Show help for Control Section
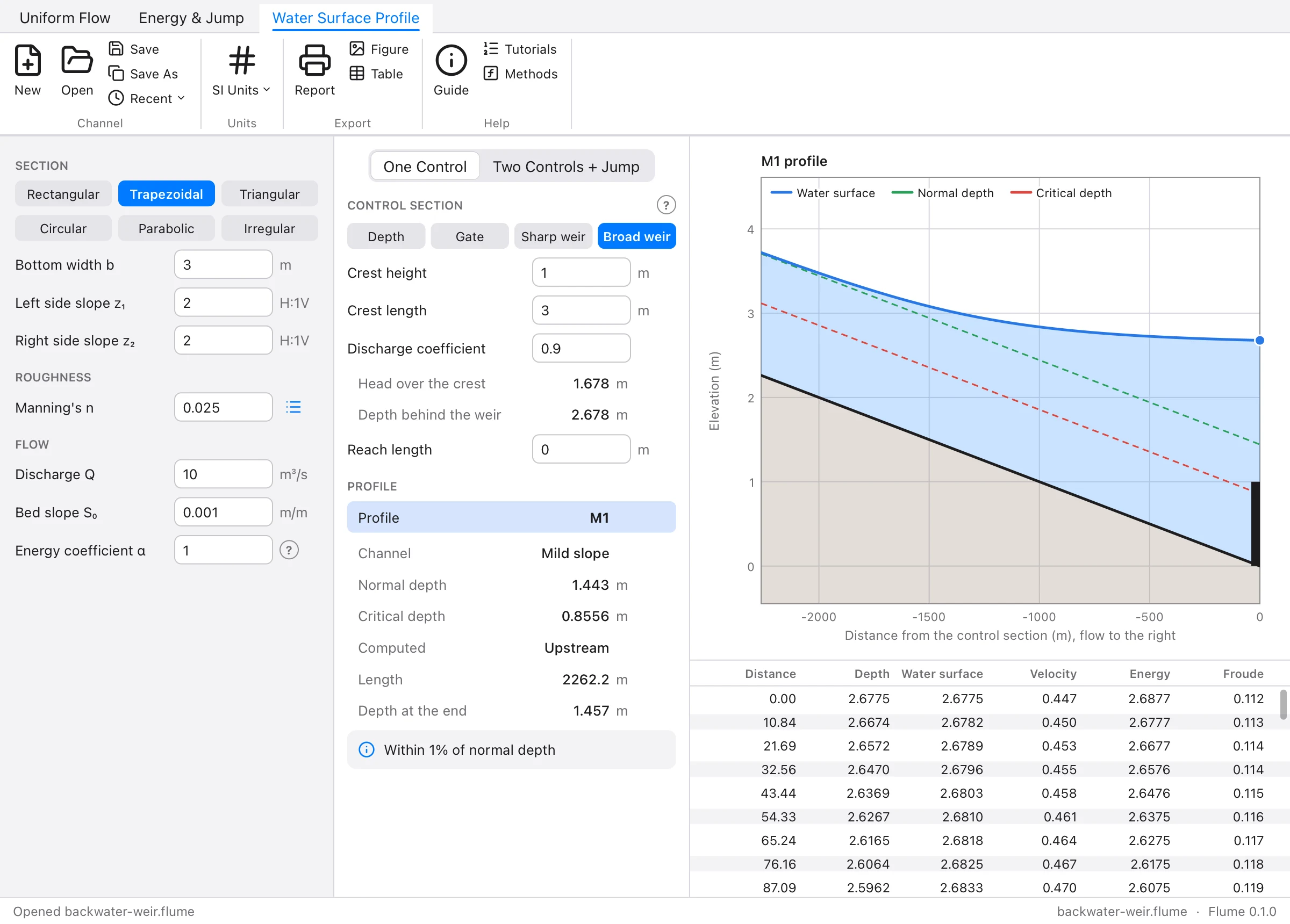1290x924 pixels. click(666, 205)
